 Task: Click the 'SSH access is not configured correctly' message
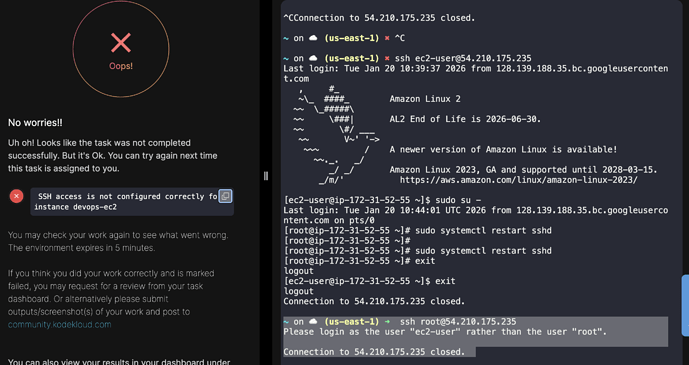126,202
